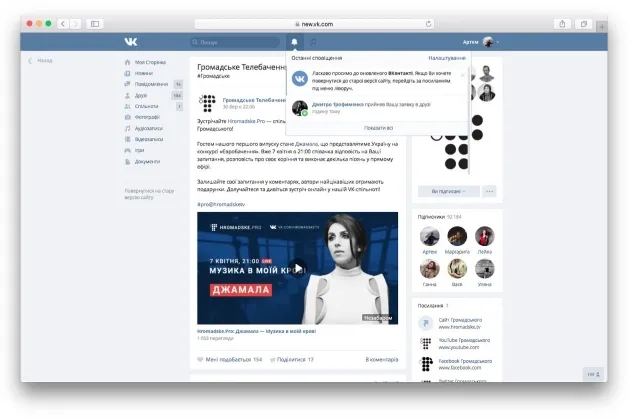Click subscriber Ганна avatar
The image size is (628, 420).
click(429, 269)
